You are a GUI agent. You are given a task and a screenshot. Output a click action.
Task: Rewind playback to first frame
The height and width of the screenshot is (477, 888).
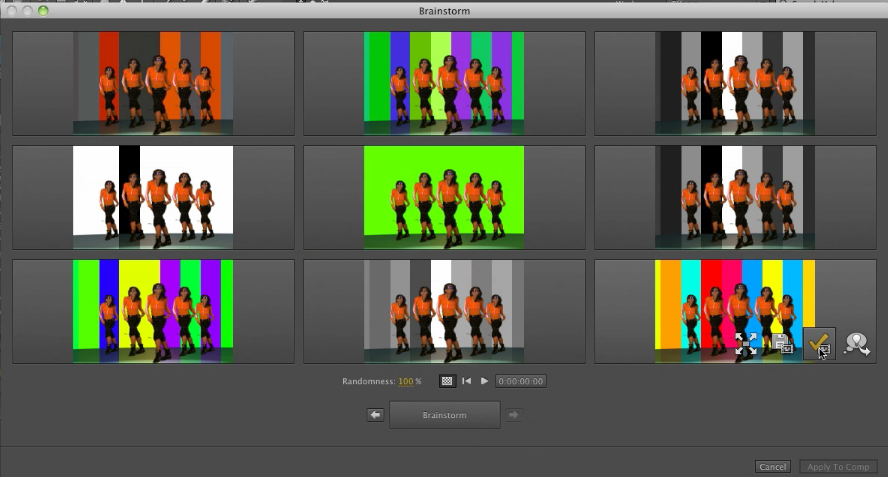point(466,381)
